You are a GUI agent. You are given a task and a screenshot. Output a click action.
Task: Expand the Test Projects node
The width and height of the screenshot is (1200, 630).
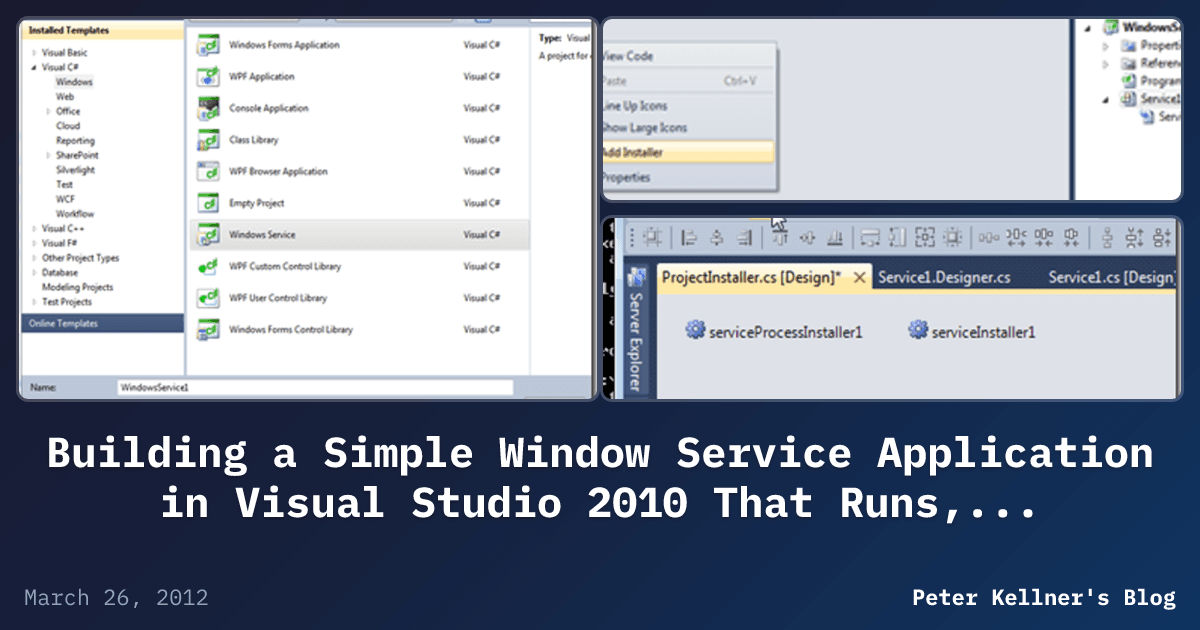[x=34, y=302]
